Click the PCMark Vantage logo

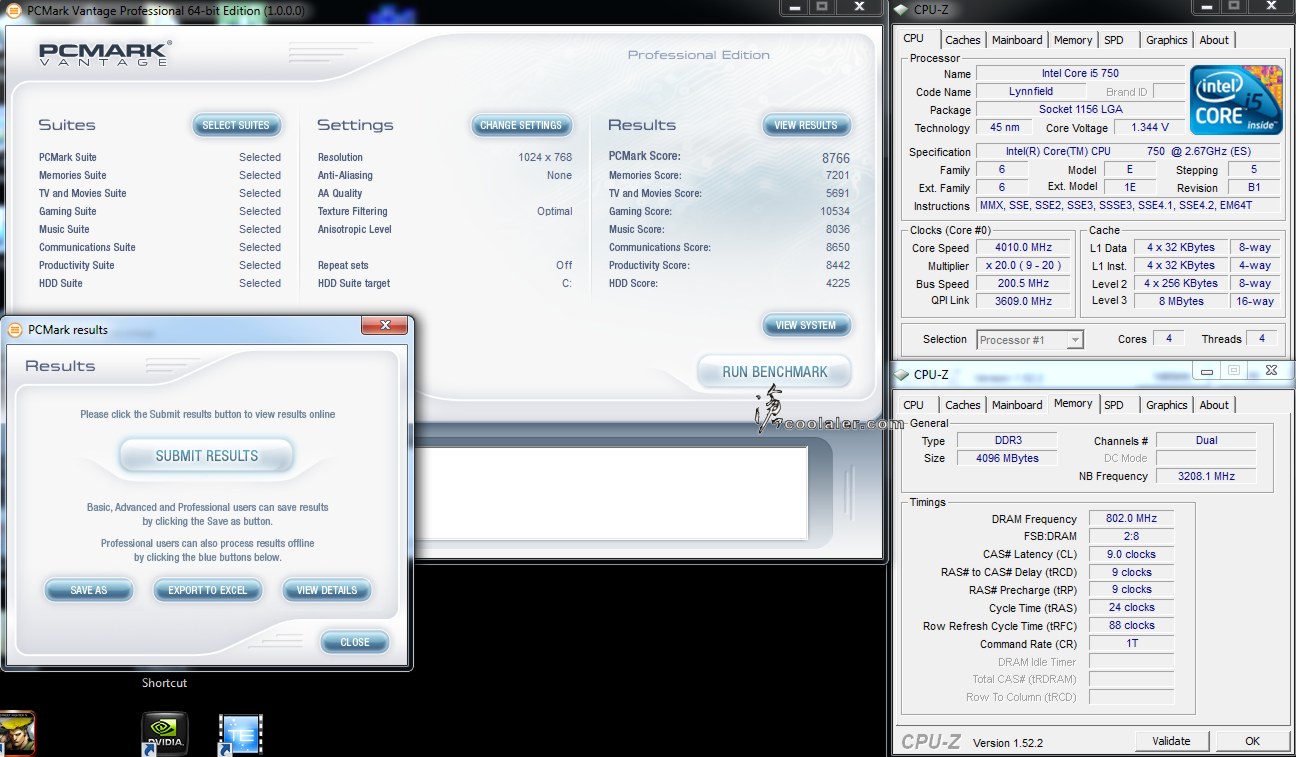pos(105,54)
